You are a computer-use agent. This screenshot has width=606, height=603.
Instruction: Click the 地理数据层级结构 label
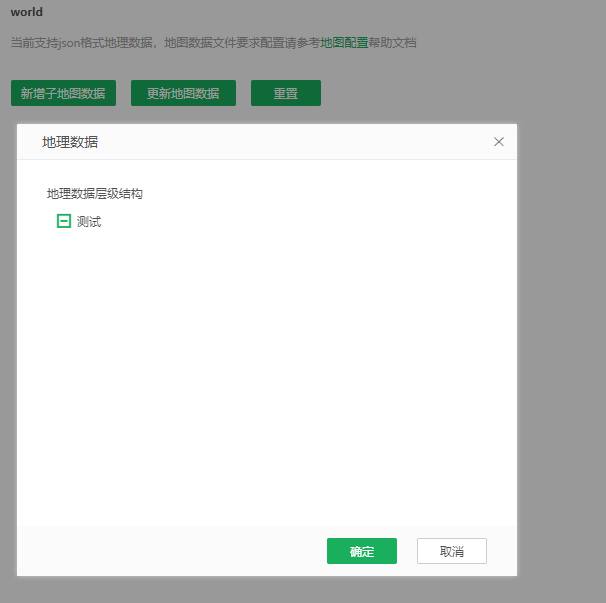pyautogui.click(x=95, y=194)
